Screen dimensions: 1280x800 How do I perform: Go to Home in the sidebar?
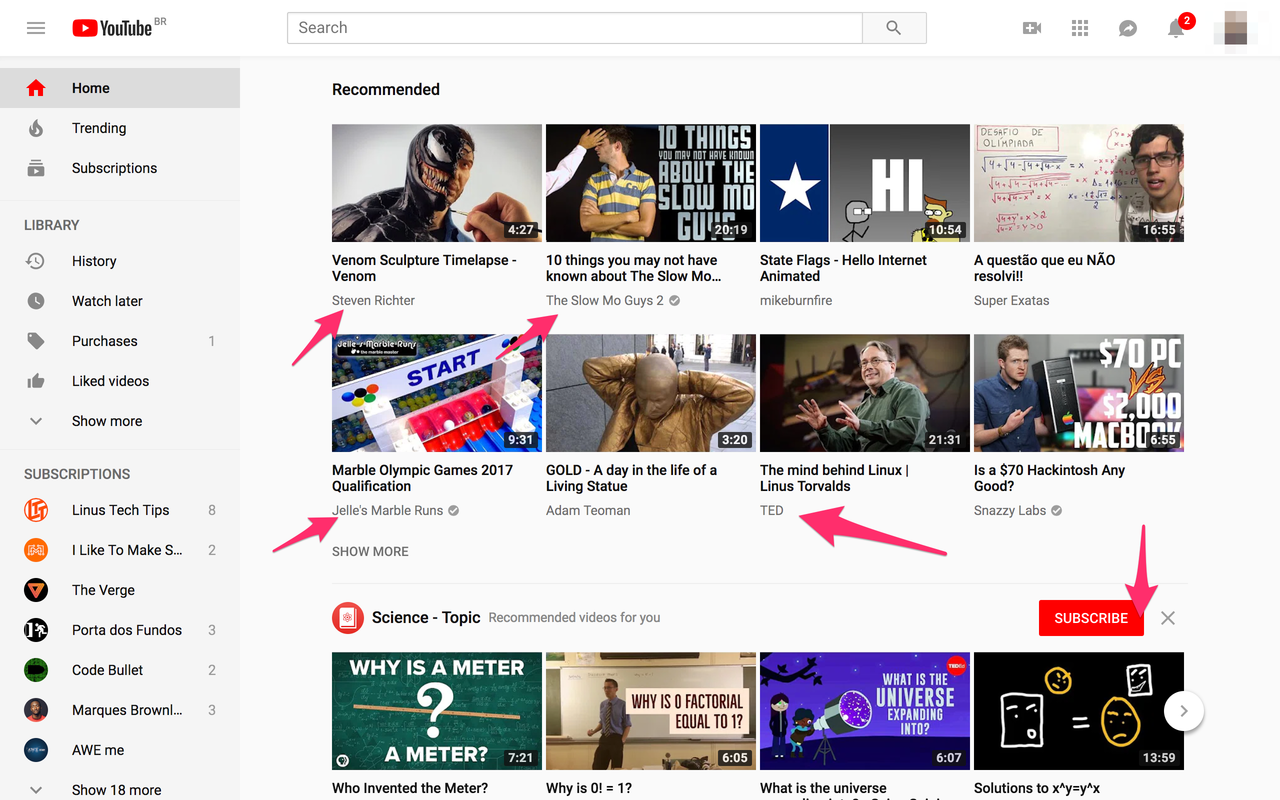coord(120,88)
